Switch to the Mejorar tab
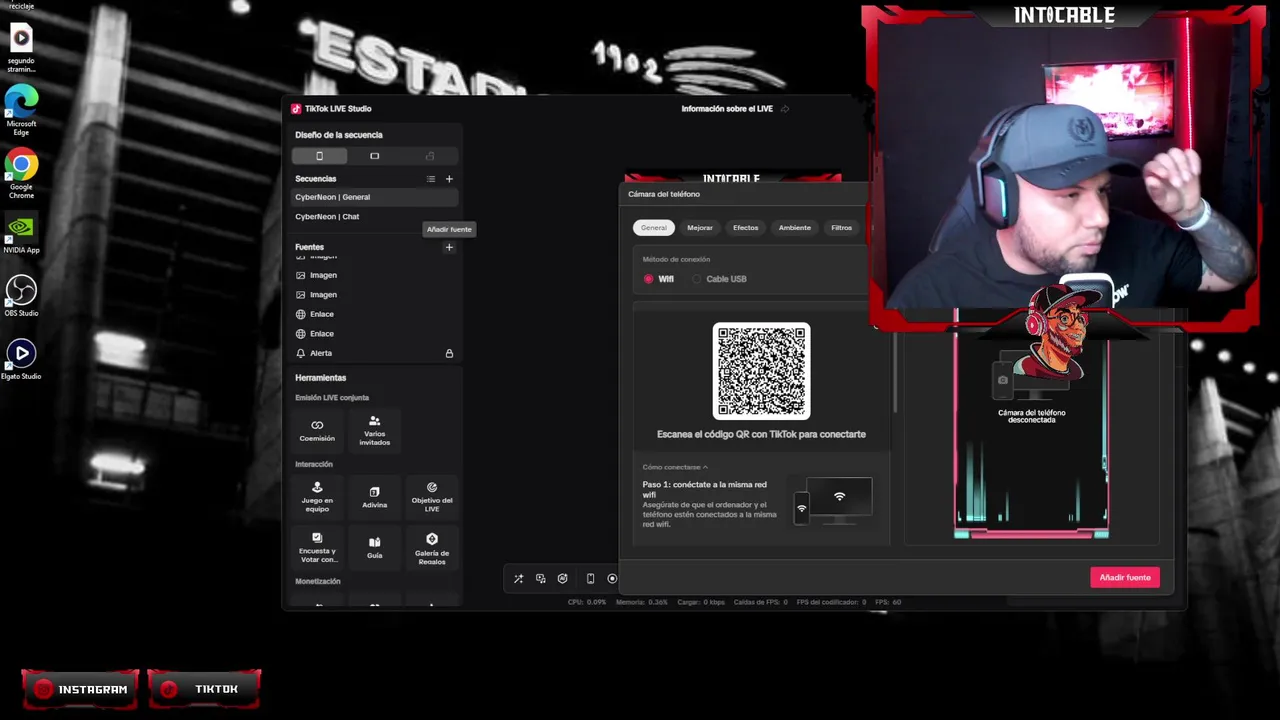The image size is (1280, 720). tap(700, 228)
